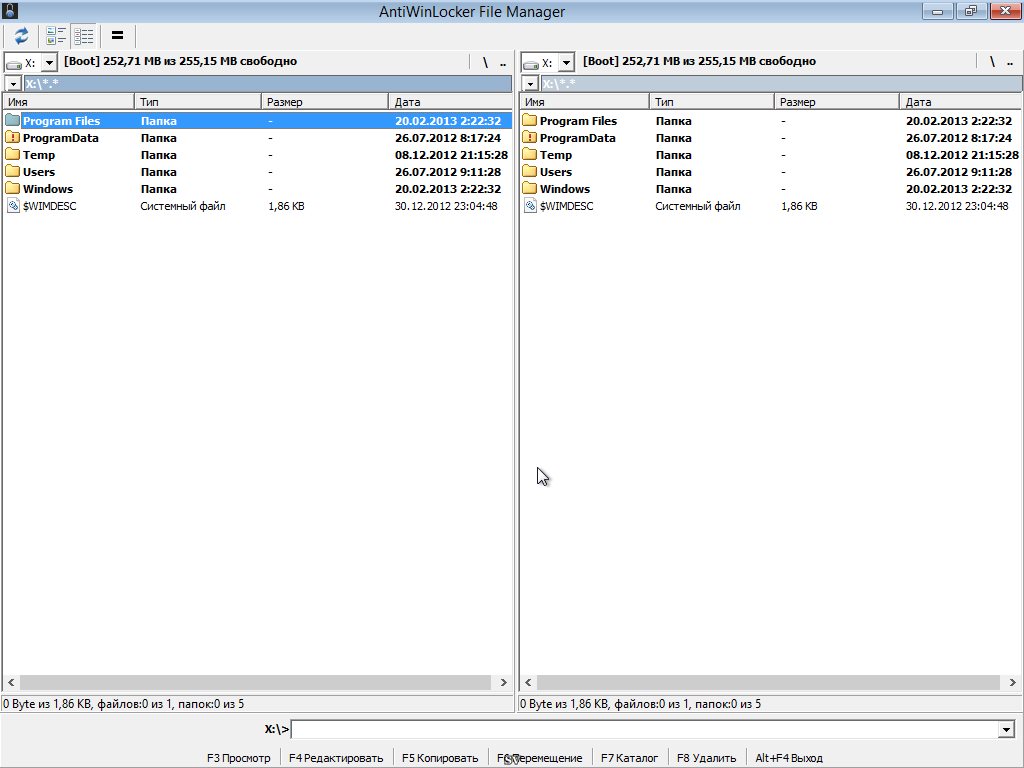This screenshot has width=1024, height=768.
Task: Expand left panel path history dropdown
Action: coord(13,83)
